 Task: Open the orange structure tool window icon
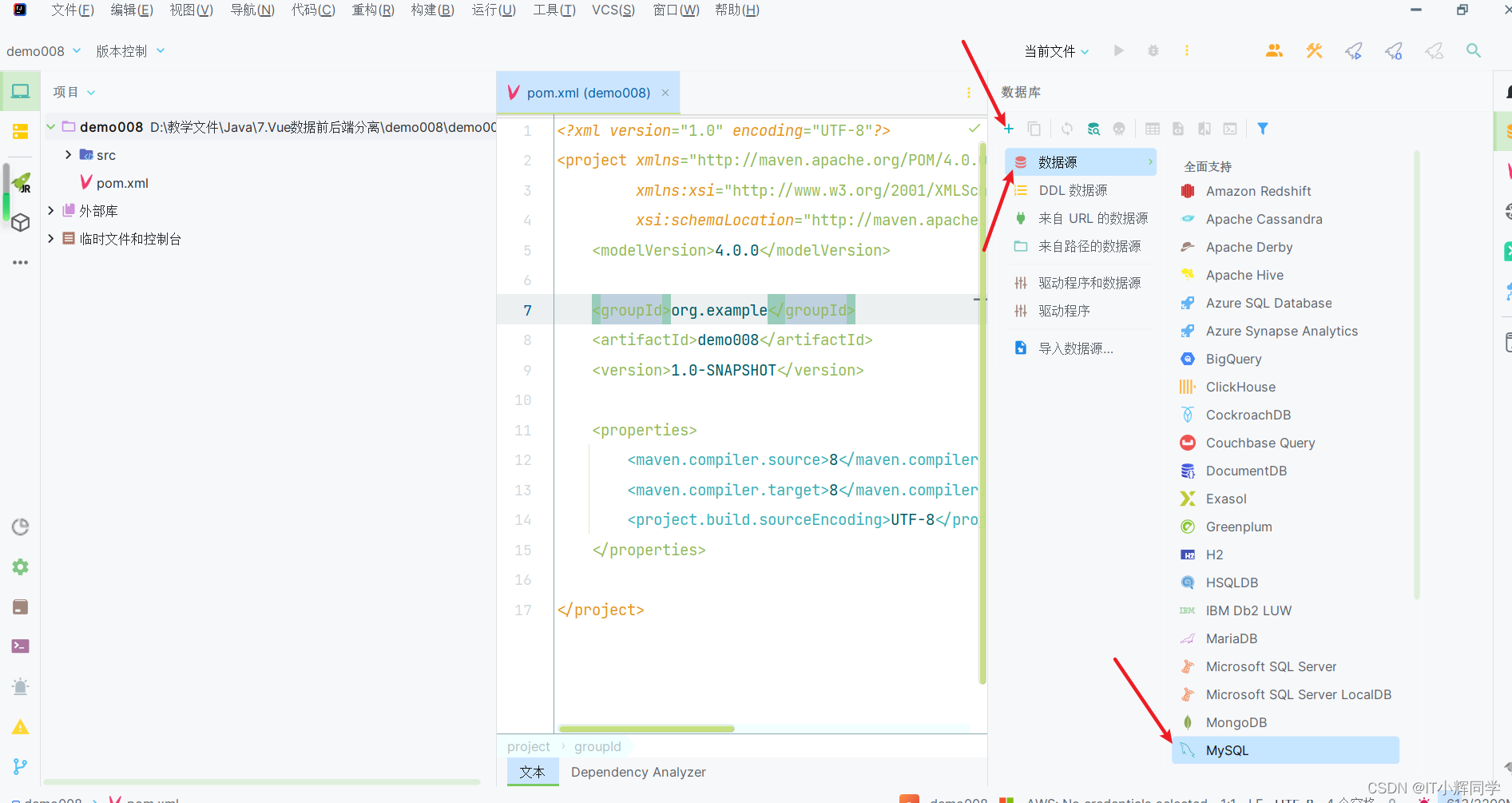(21, 131)
